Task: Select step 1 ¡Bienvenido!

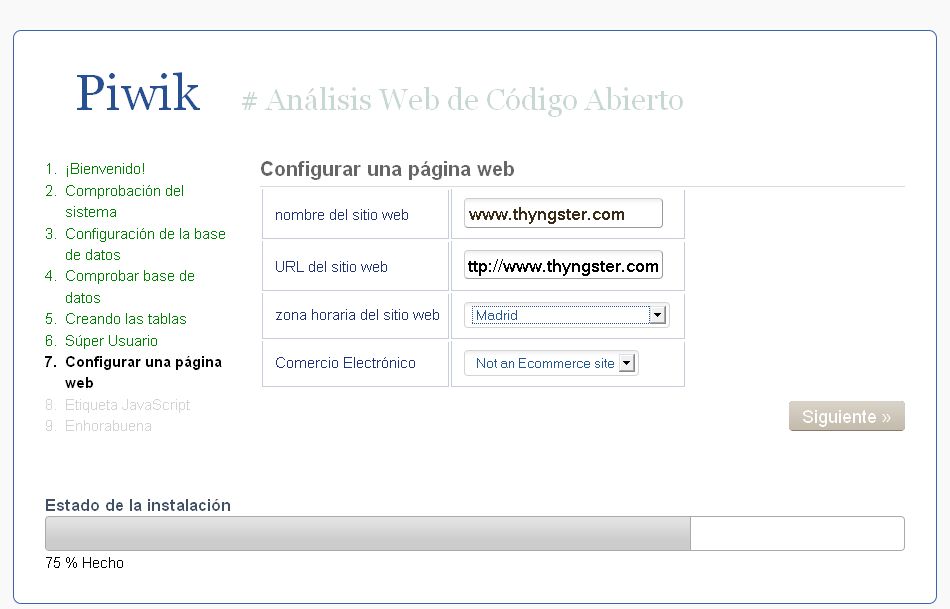Action: pos(105,169)
